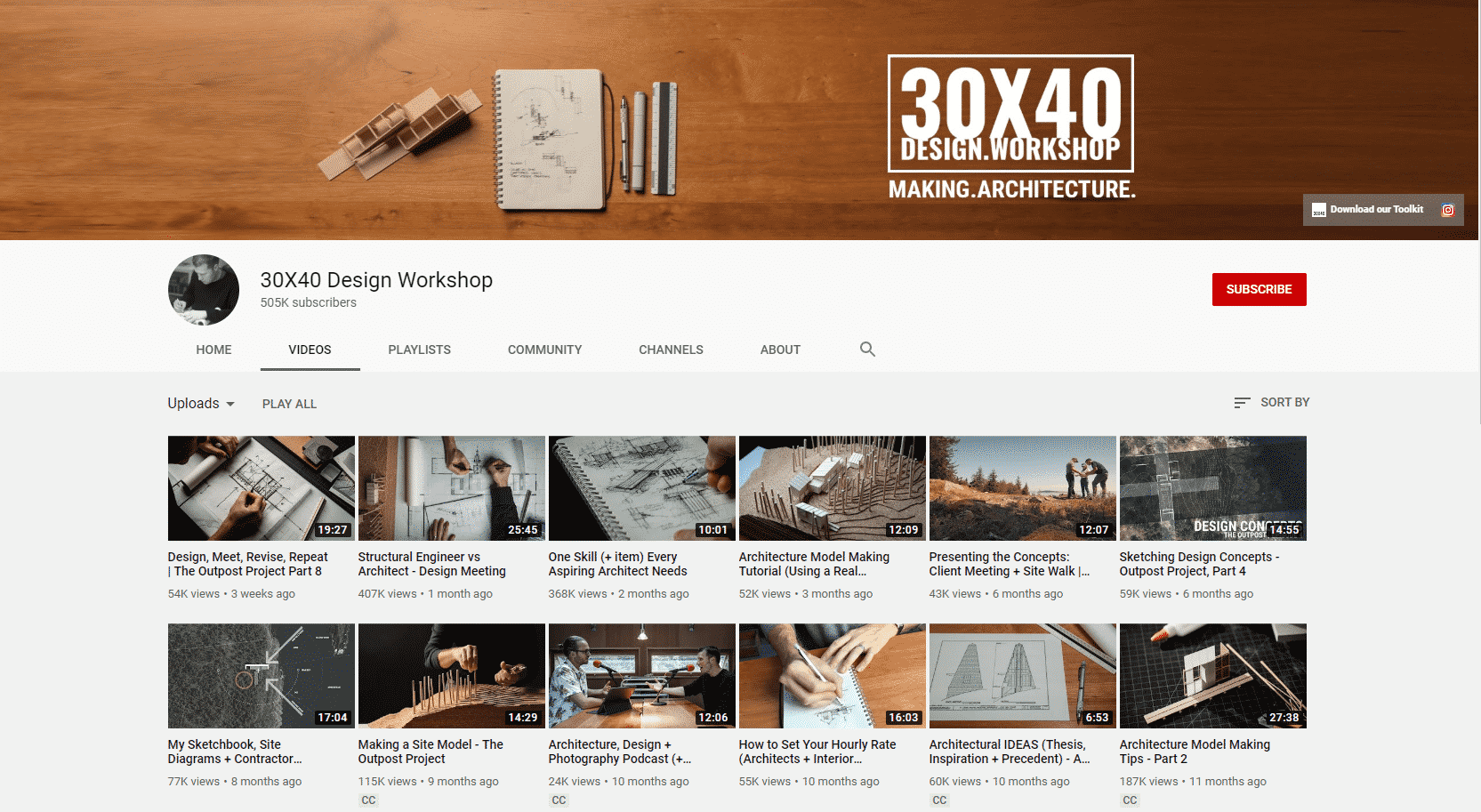1481x812 pixels.
Task: Open One Skill Every Aspiring Architect Needs title
Action: click(617, 564)
